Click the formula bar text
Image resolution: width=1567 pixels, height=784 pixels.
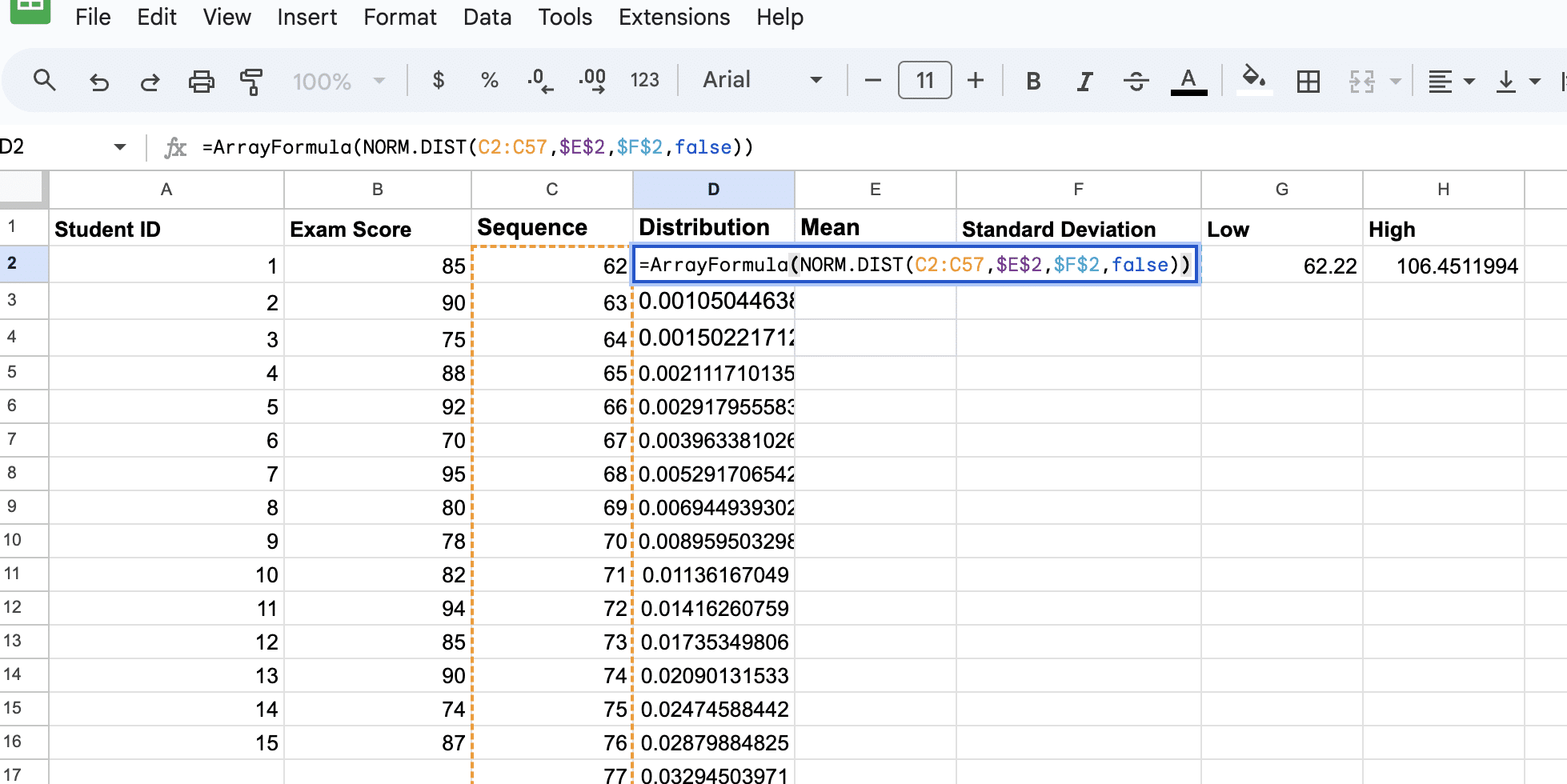(478, 147)
